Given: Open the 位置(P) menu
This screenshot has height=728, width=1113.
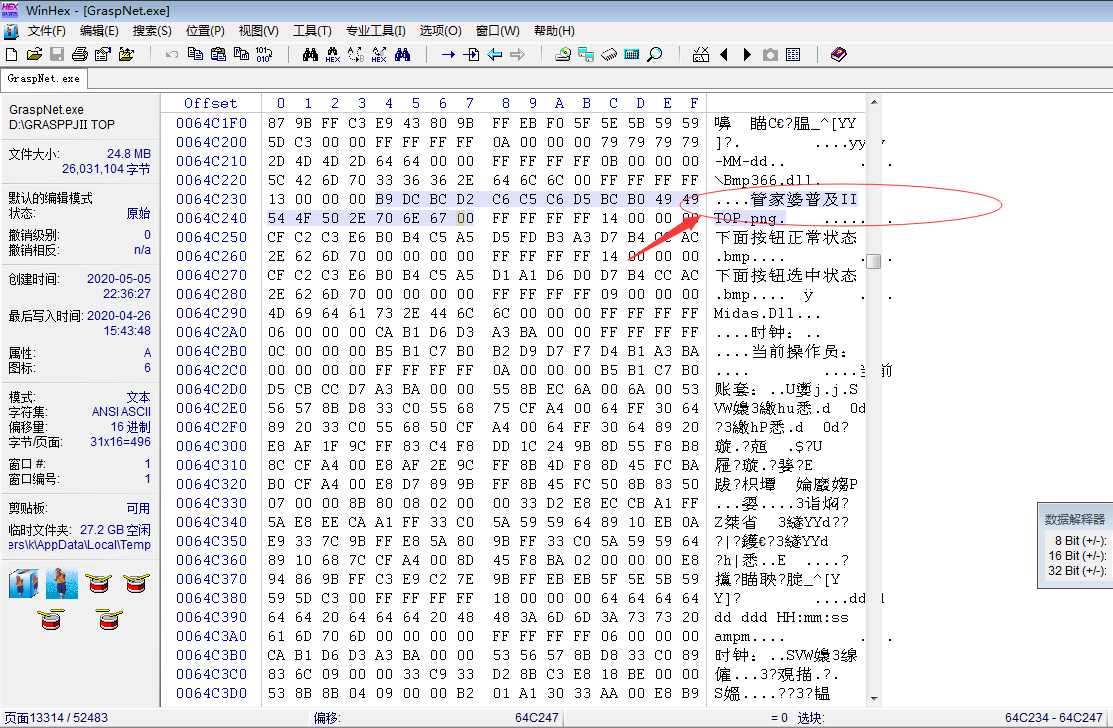Looking at the screenshot, I should click(x=205, y=31).
